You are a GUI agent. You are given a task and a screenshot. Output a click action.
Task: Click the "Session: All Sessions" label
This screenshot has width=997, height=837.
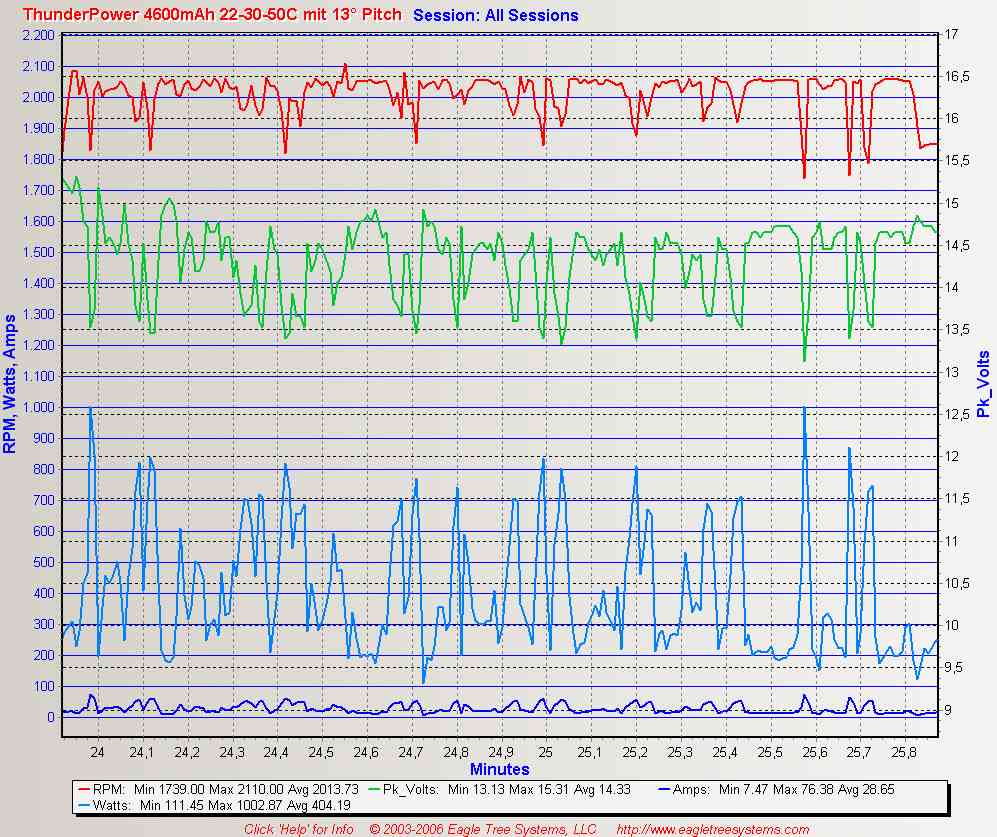[495, 15]
